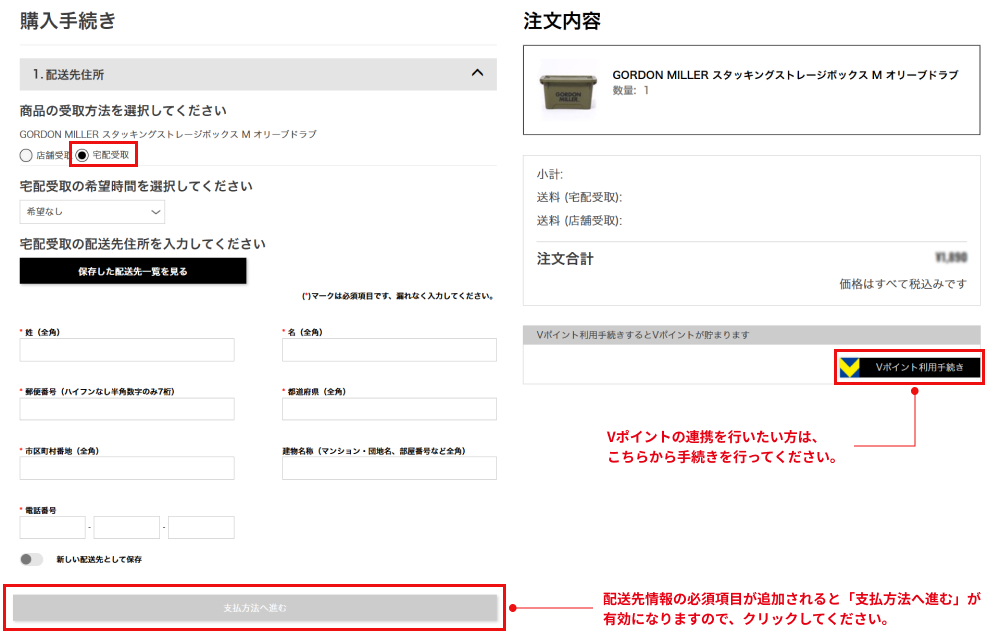Click the 送料 (宅配受取): line

[579, 197]
